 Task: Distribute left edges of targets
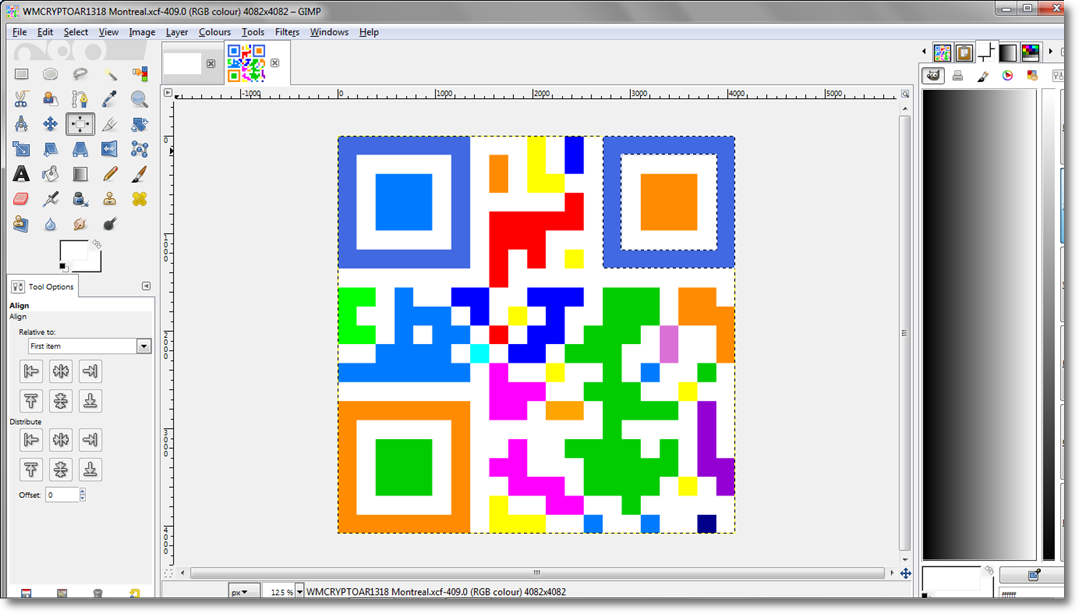(x=31, y=439)
